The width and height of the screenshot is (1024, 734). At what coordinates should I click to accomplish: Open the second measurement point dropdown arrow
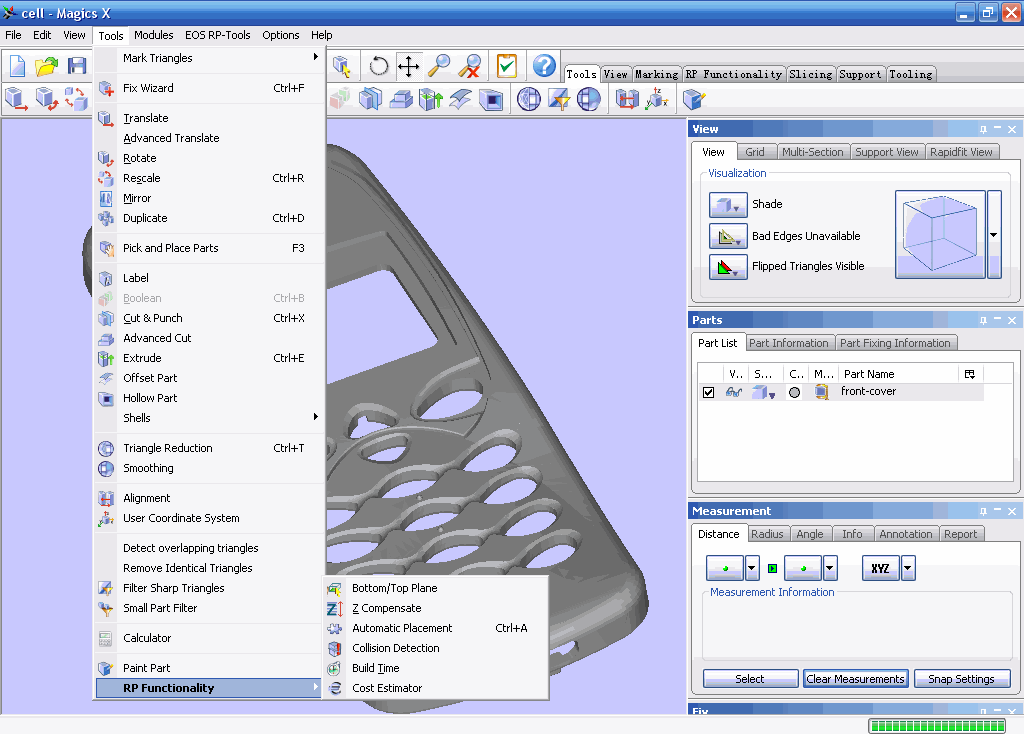pos(830,568)
